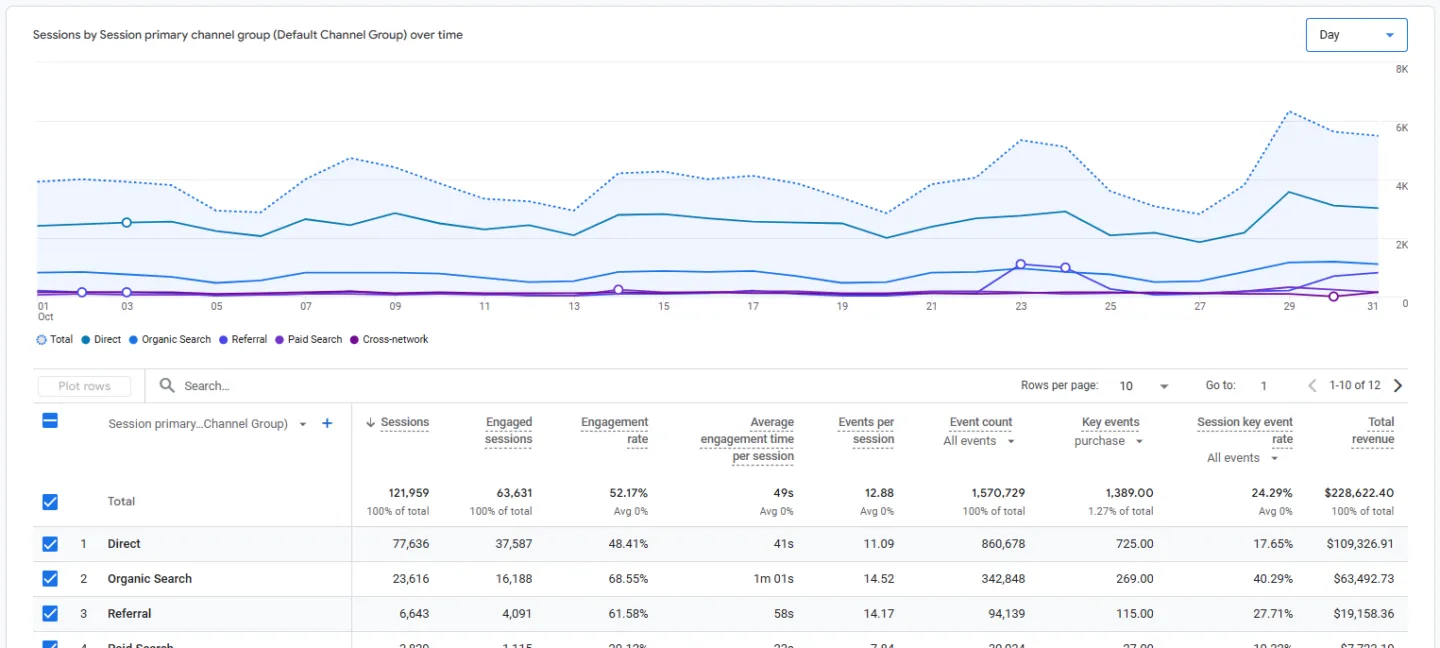Uncheck the Direct row checkbox

pos(50,543)
